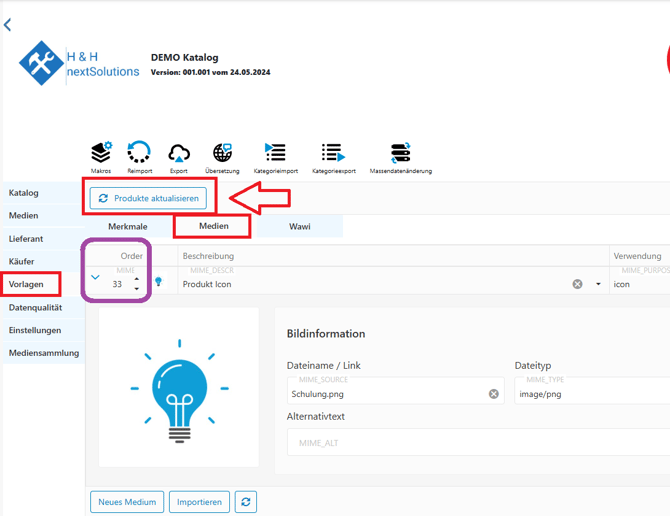
Task: Launch the Kategorieimport function
Action: pos(275,153)
